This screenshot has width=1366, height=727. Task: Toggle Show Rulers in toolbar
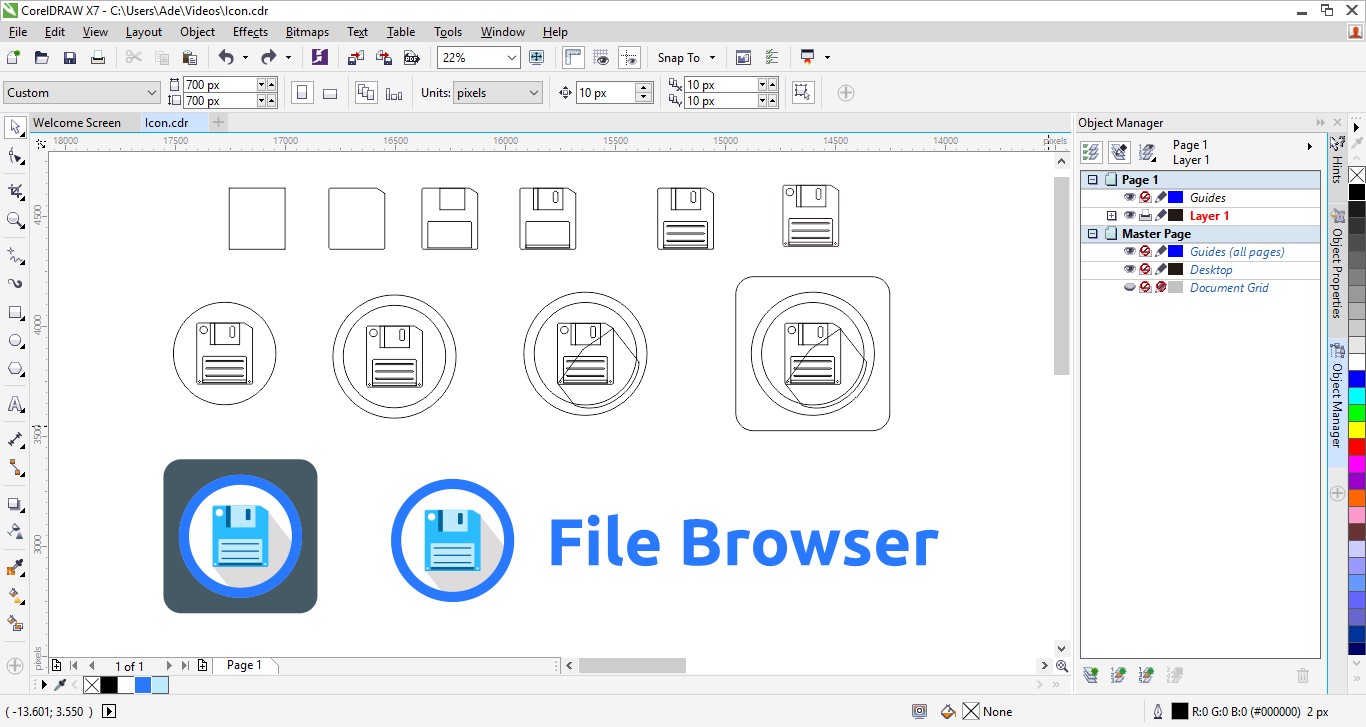pyautogui.click(x=573, y=58)
